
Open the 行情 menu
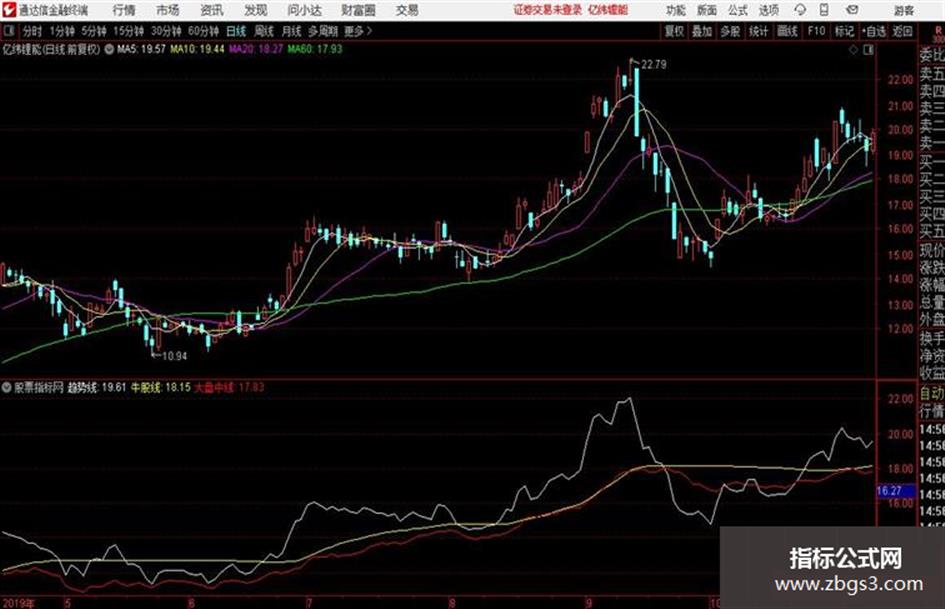click(x=124, y=10)
